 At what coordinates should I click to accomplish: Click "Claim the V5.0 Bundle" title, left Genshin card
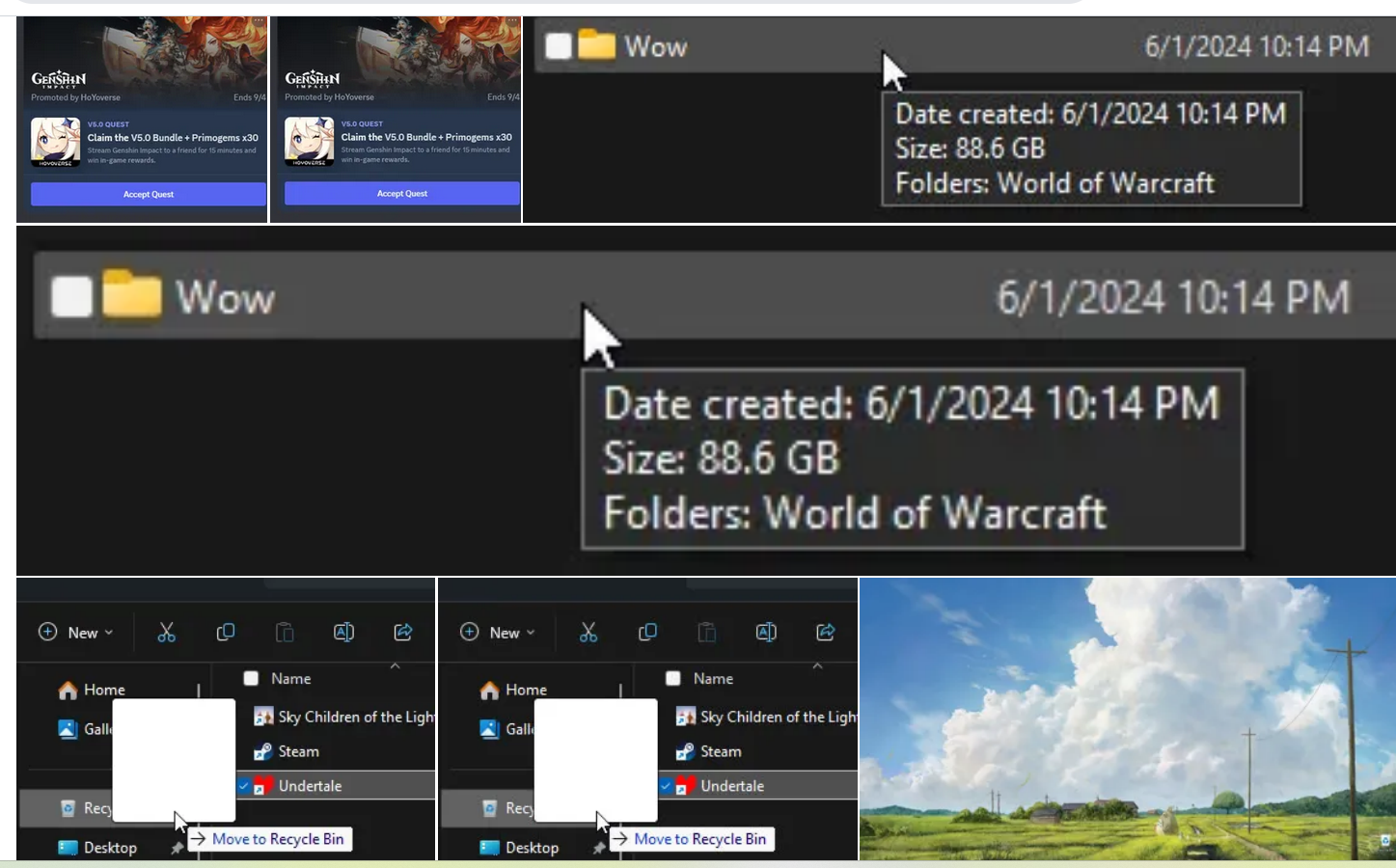[173, 138]
